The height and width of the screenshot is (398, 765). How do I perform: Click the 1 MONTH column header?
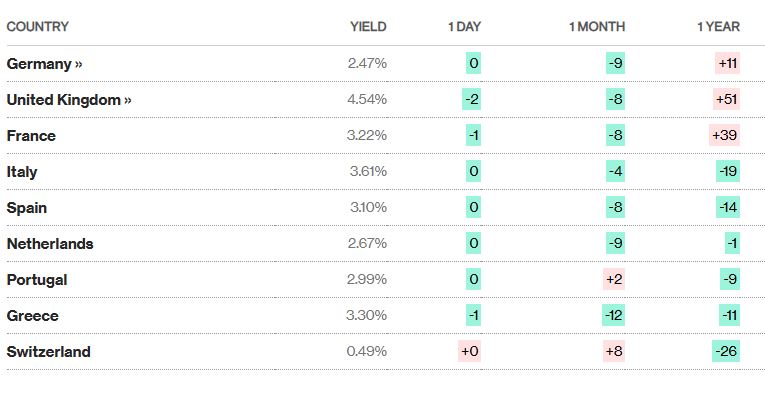[597, 26]
